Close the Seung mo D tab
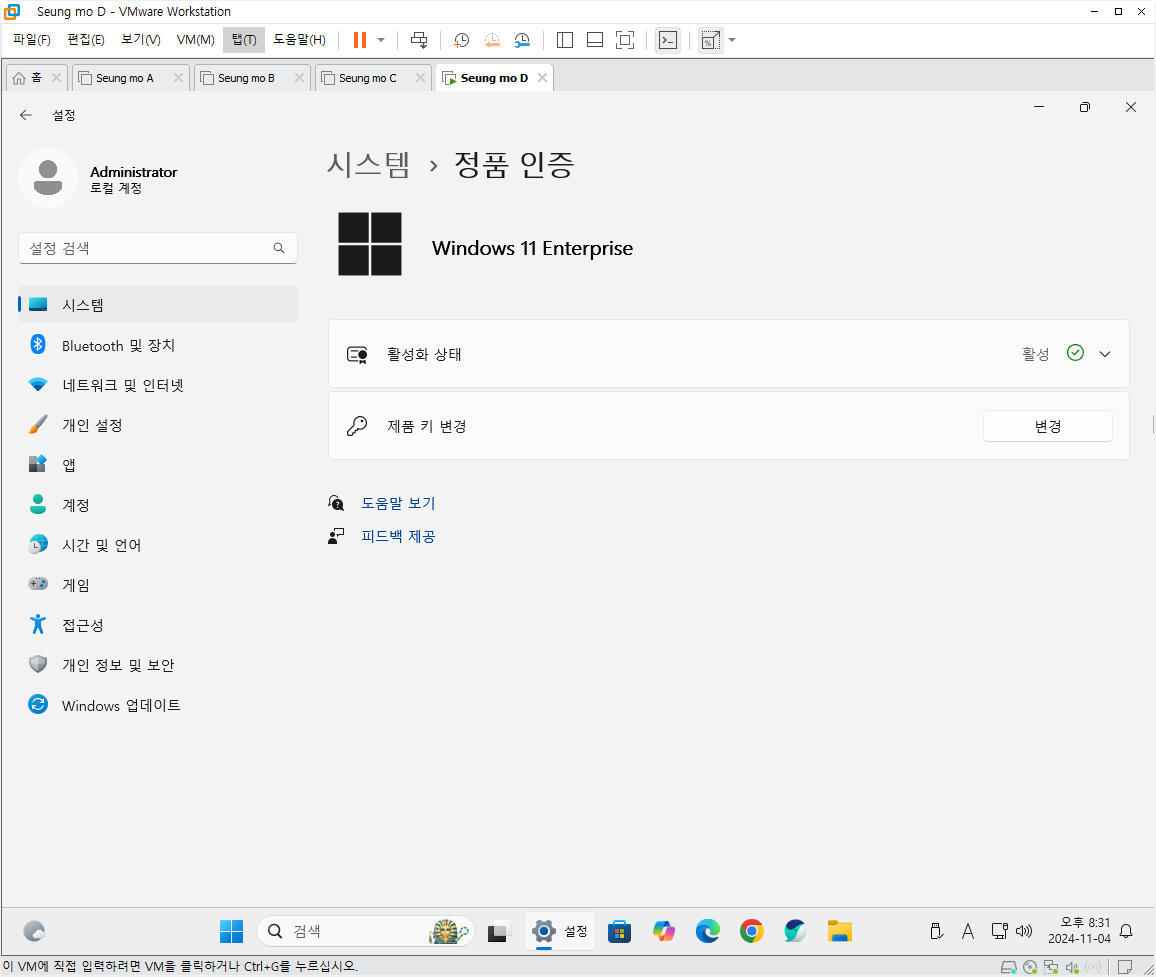 coord(543,77)
